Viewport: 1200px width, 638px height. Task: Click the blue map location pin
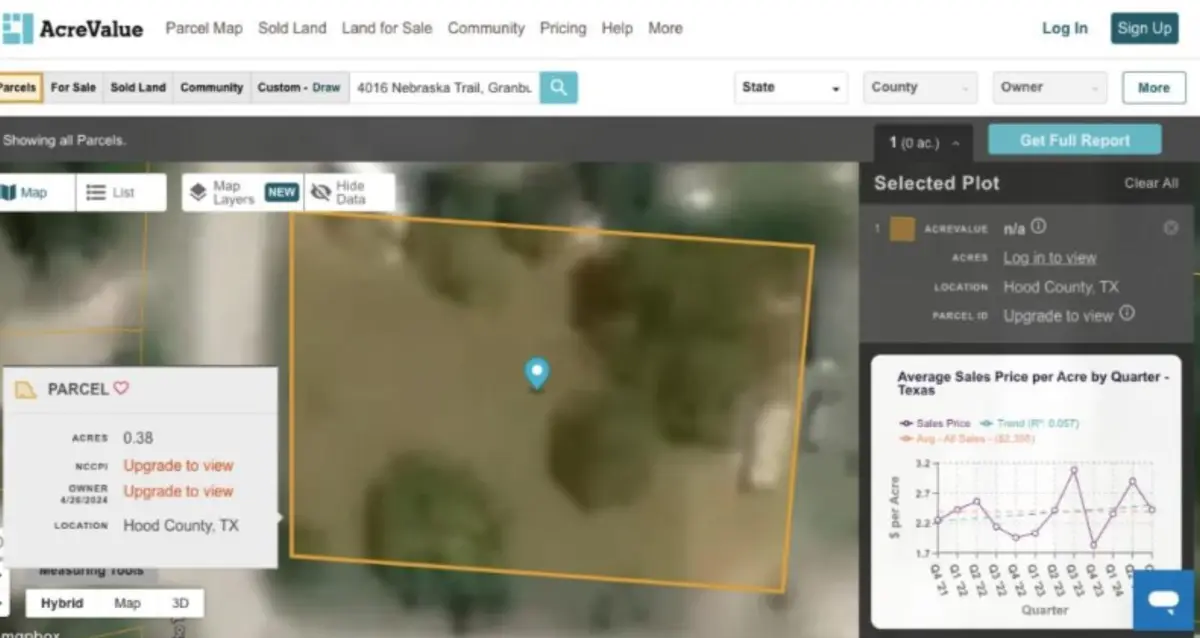pos(537,373)
